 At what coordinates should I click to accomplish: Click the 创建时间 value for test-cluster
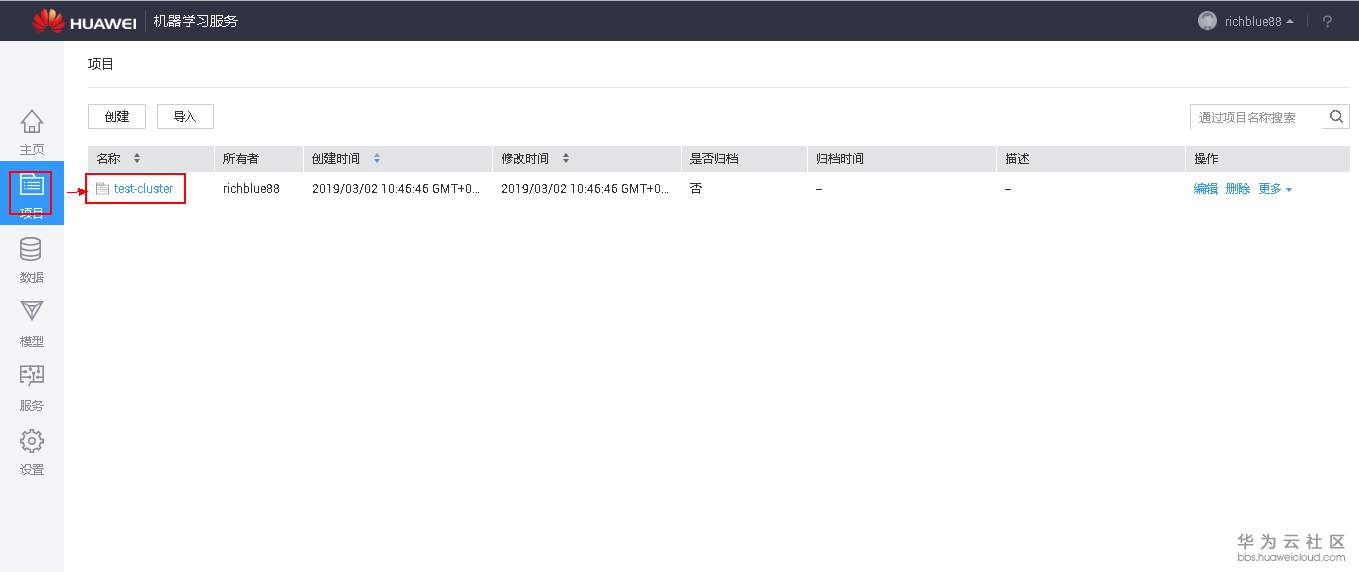(x=396, y=188)
